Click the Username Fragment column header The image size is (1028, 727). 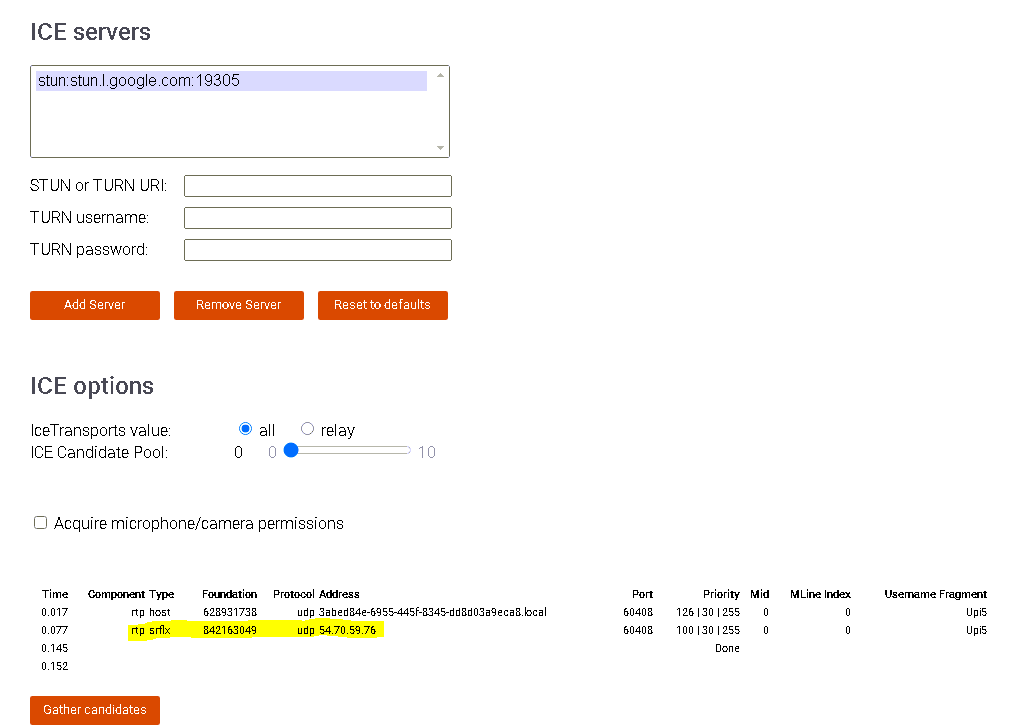click(935, 594)
